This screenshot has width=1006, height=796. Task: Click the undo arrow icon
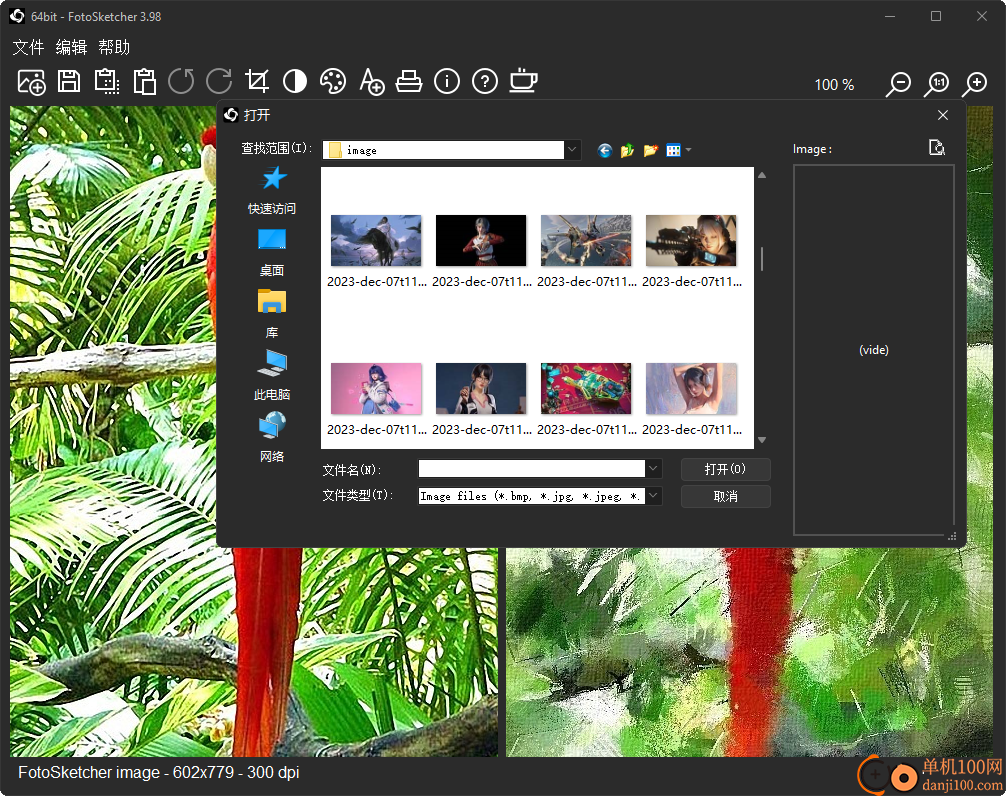click(182, 82)
